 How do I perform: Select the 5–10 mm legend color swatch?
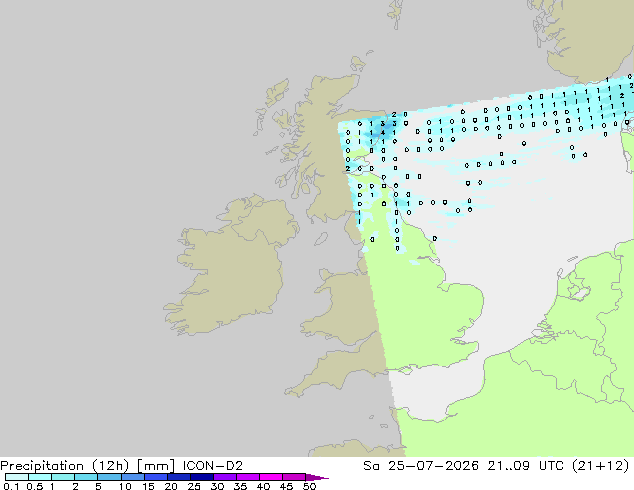110,477
